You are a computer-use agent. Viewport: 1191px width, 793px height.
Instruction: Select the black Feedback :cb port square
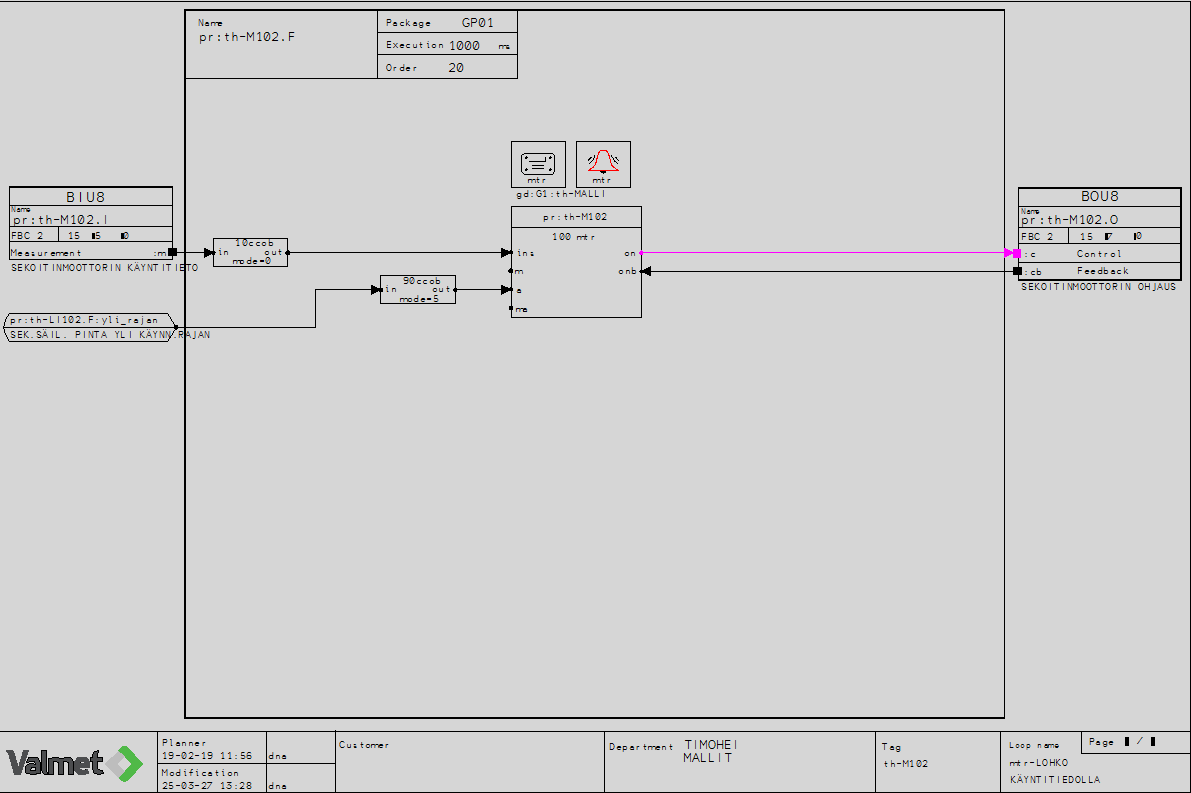coord(1017,271)
